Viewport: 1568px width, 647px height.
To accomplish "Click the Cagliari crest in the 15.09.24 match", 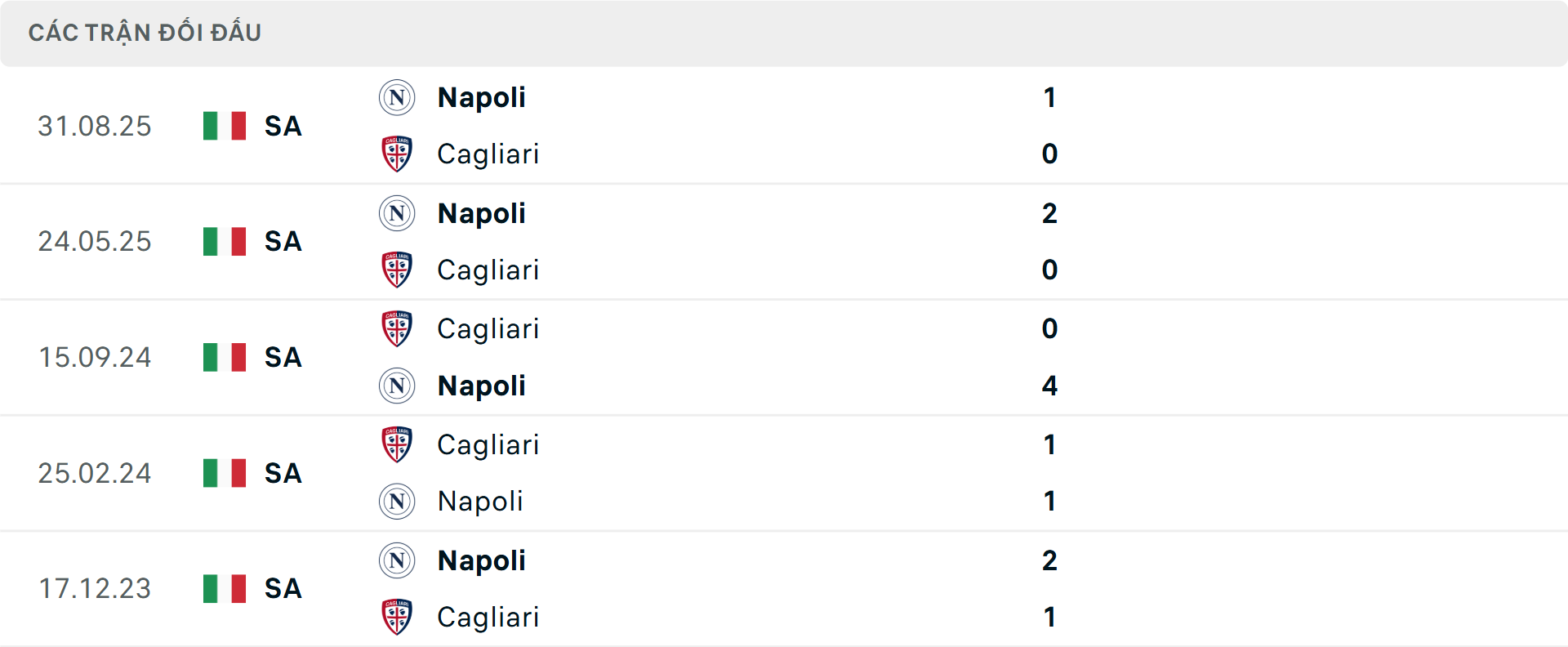I will point(397,329).
